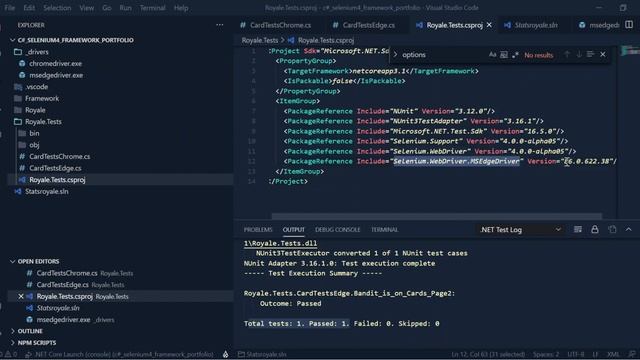Close the find widget

(x=603, y=54)
